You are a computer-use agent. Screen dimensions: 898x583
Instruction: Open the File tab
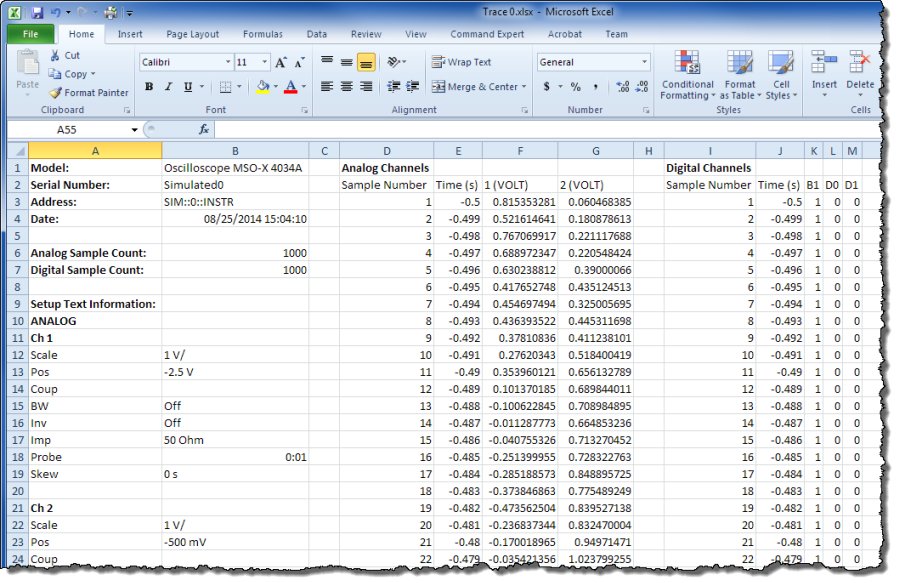pos(31,34)
